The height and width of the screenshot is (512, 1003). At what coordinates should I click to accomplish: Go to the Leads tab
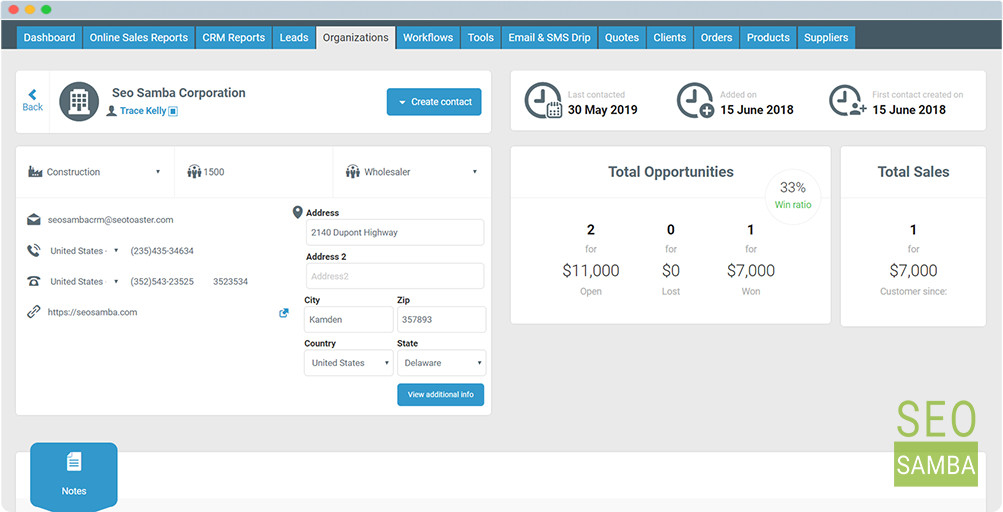pos(294,38)
